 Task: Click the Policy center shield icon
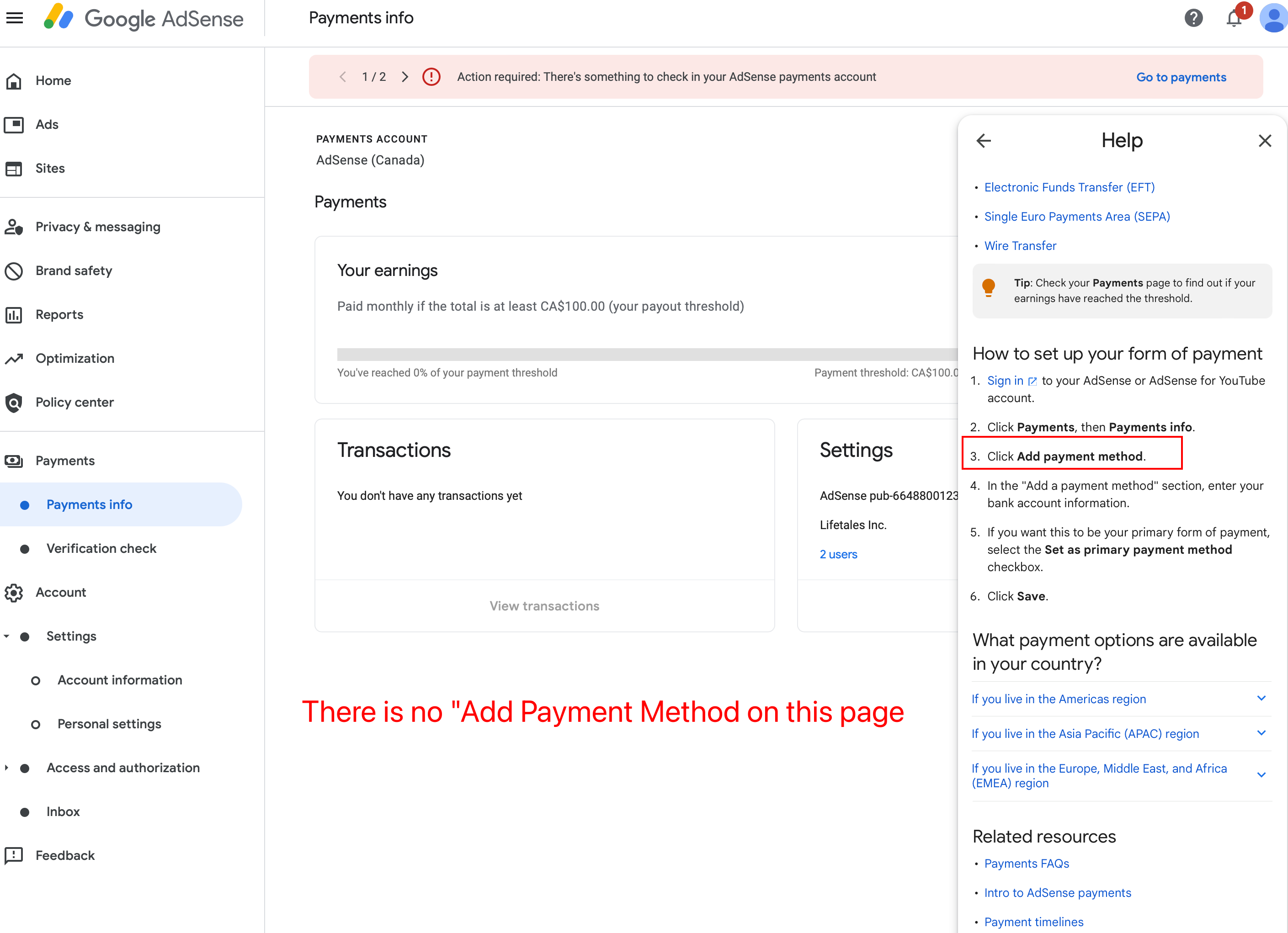pyautogui.click(x=14, y=403)
